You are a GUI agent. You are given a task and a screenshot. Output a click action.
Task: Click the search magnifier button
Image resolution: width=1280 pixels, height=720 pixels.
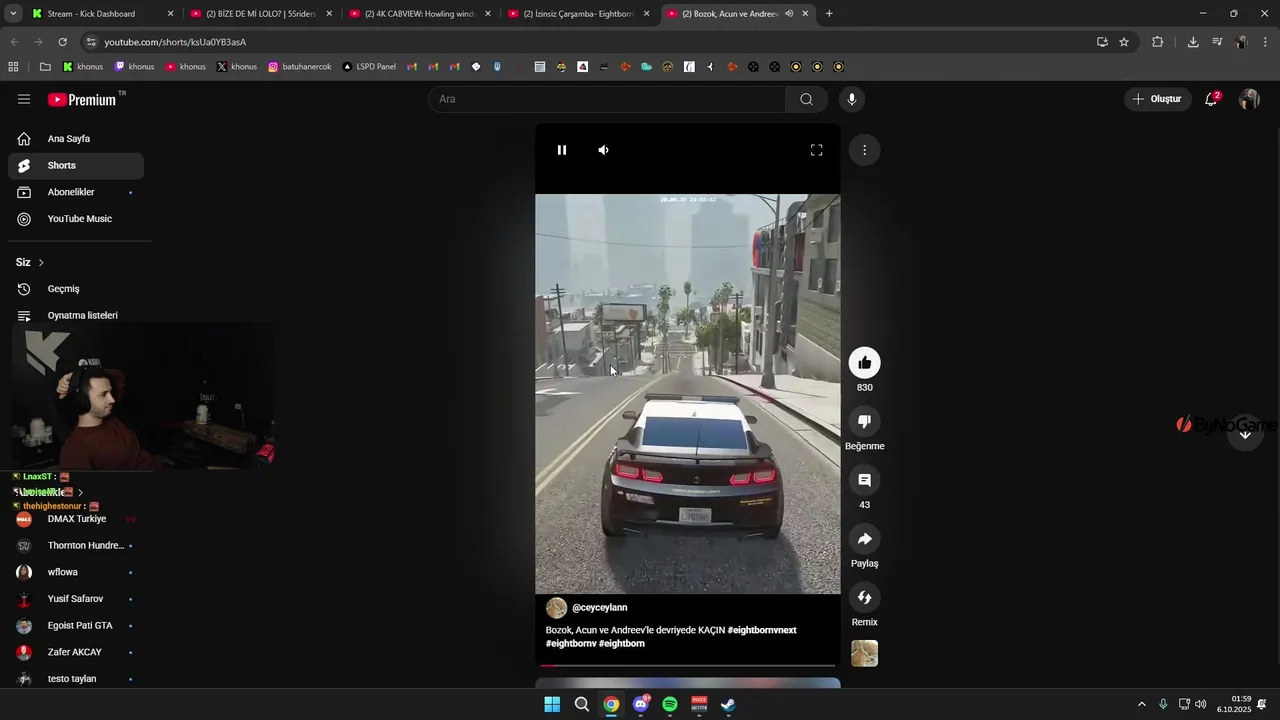point(806,99)
